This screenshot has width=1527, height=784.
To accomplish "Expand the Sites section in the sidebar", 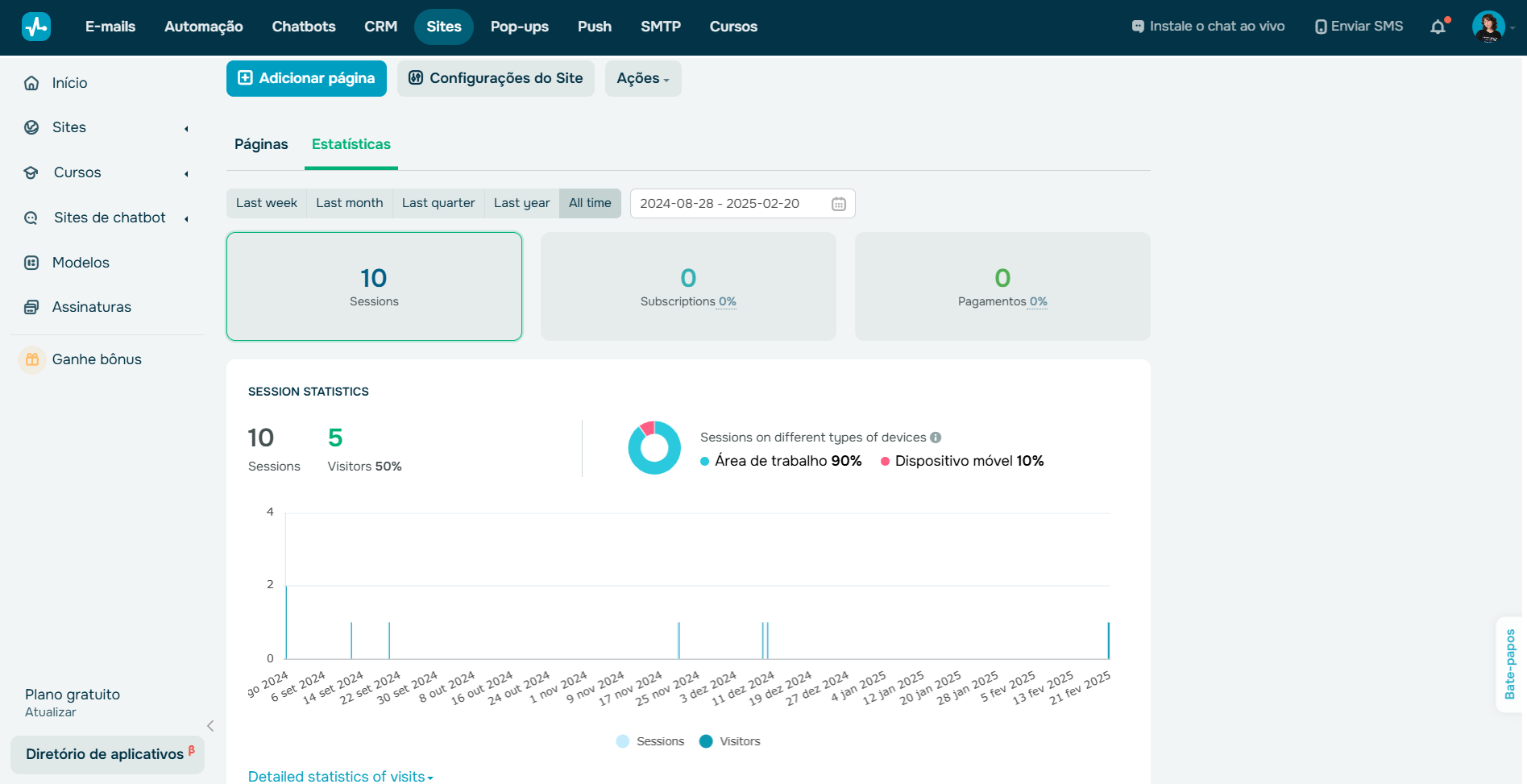I will 186,127.
